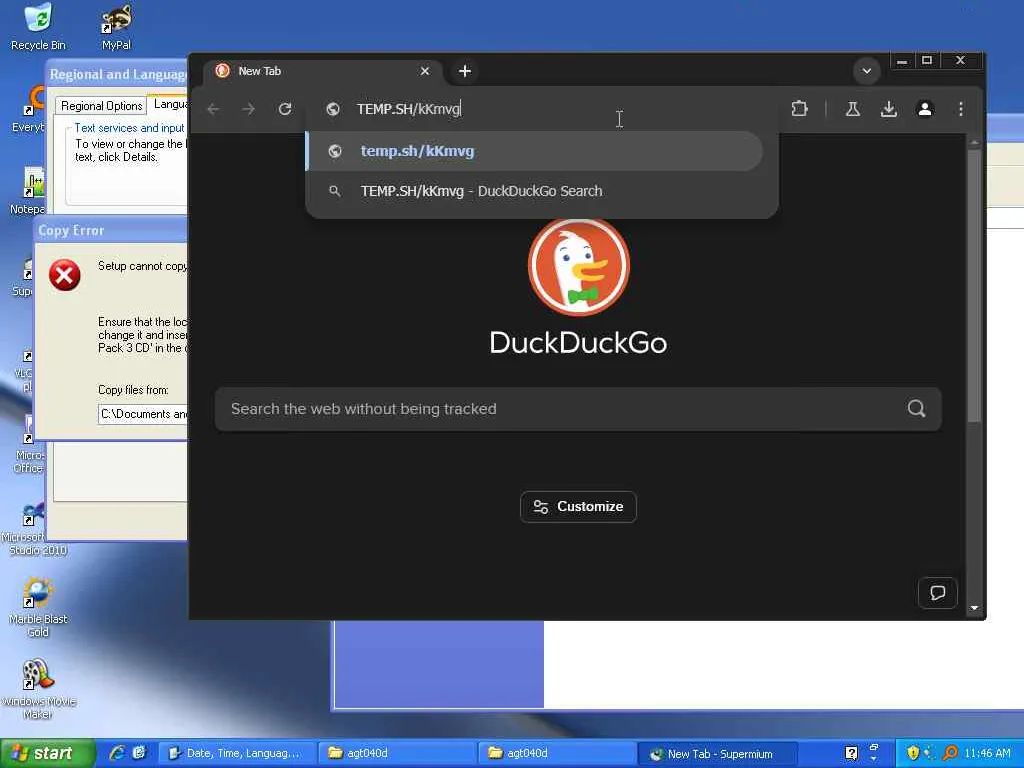
Task: Select temp.sh/kKmvg URL suggestion
Action: [534, 151]
